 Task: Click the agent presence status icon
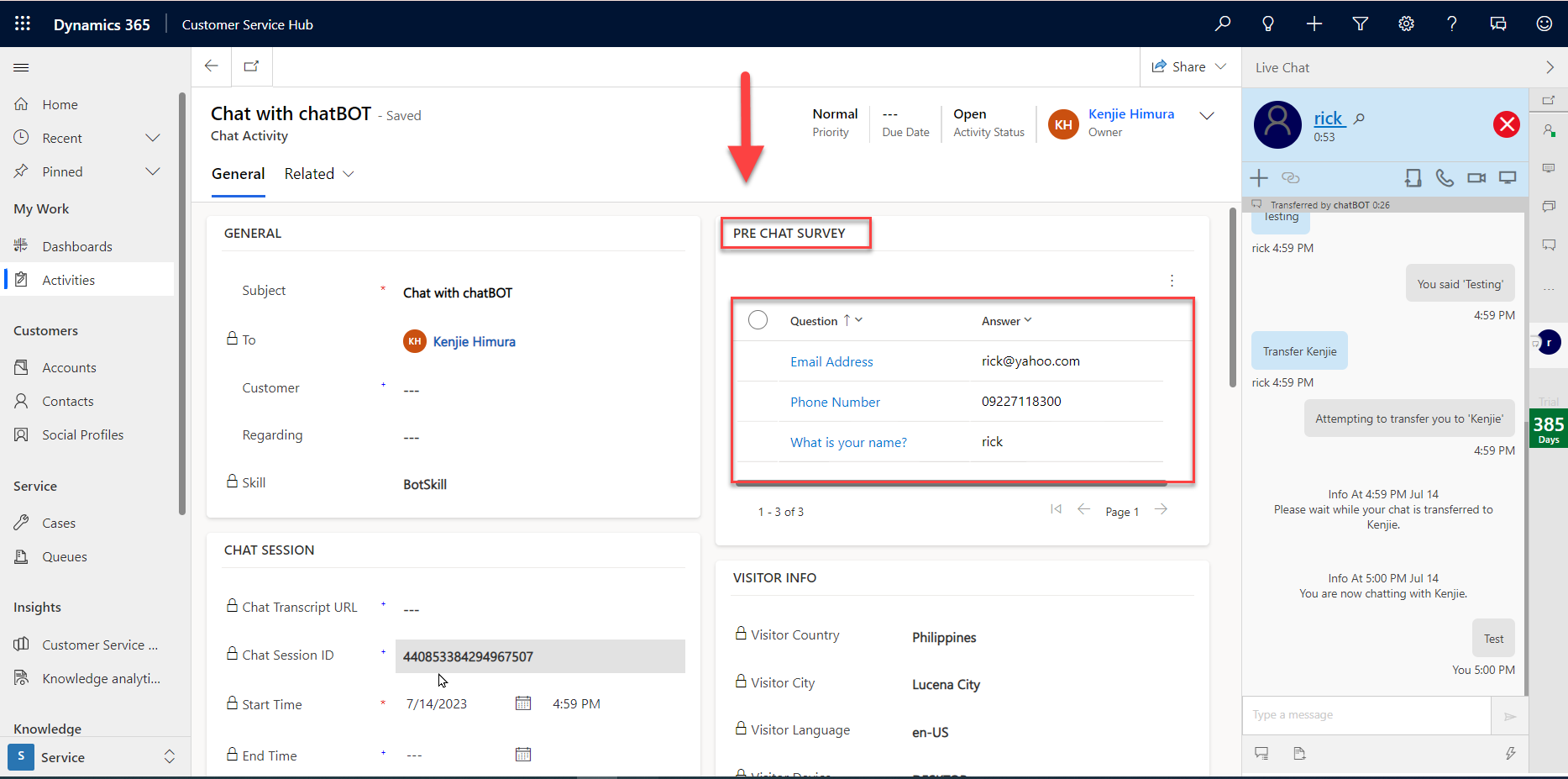[1549, 131]
